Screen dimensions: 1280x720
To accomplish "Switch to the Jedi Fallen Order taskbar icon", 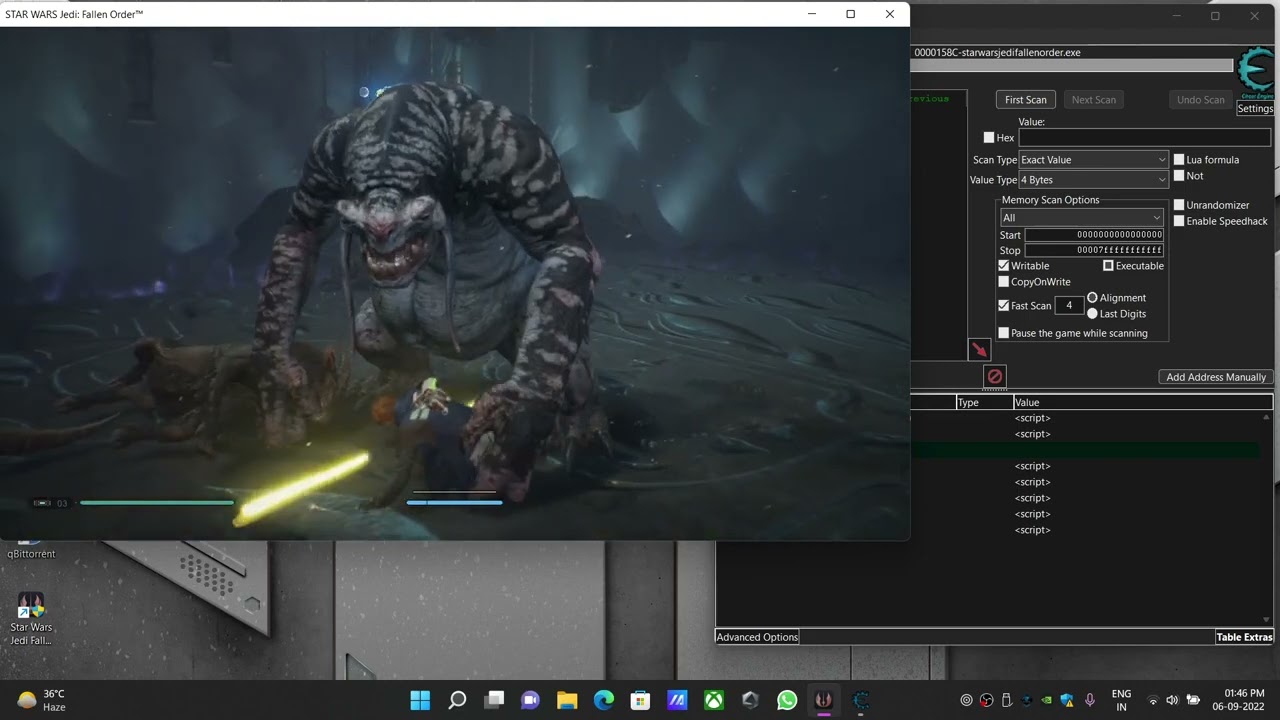I will (x=824, y=700).
